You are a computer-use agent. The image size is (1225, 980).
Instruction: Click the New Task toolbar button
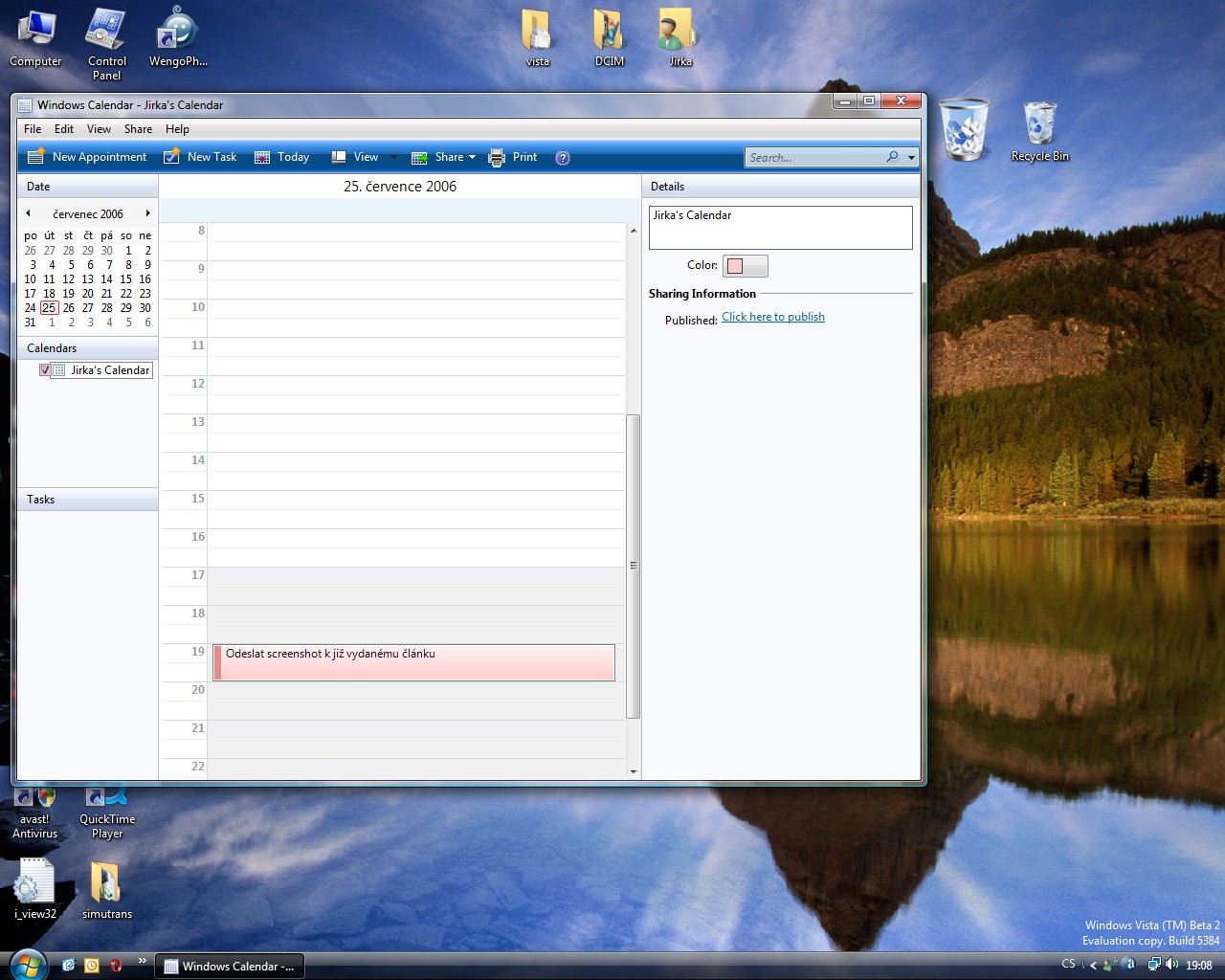(200, 157)
